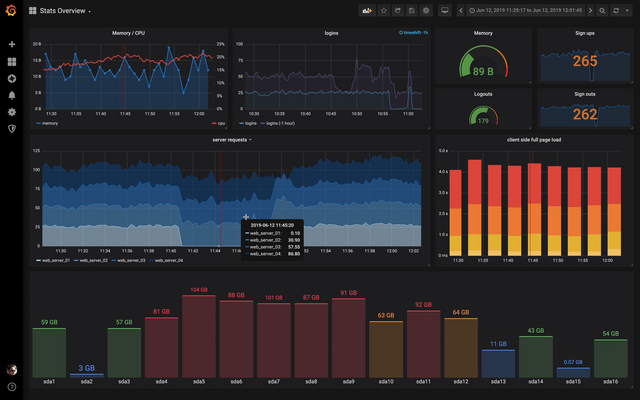Open the refresh interval dropdown arrow
This screenshot has width=640, height=400.
[627, 11]
